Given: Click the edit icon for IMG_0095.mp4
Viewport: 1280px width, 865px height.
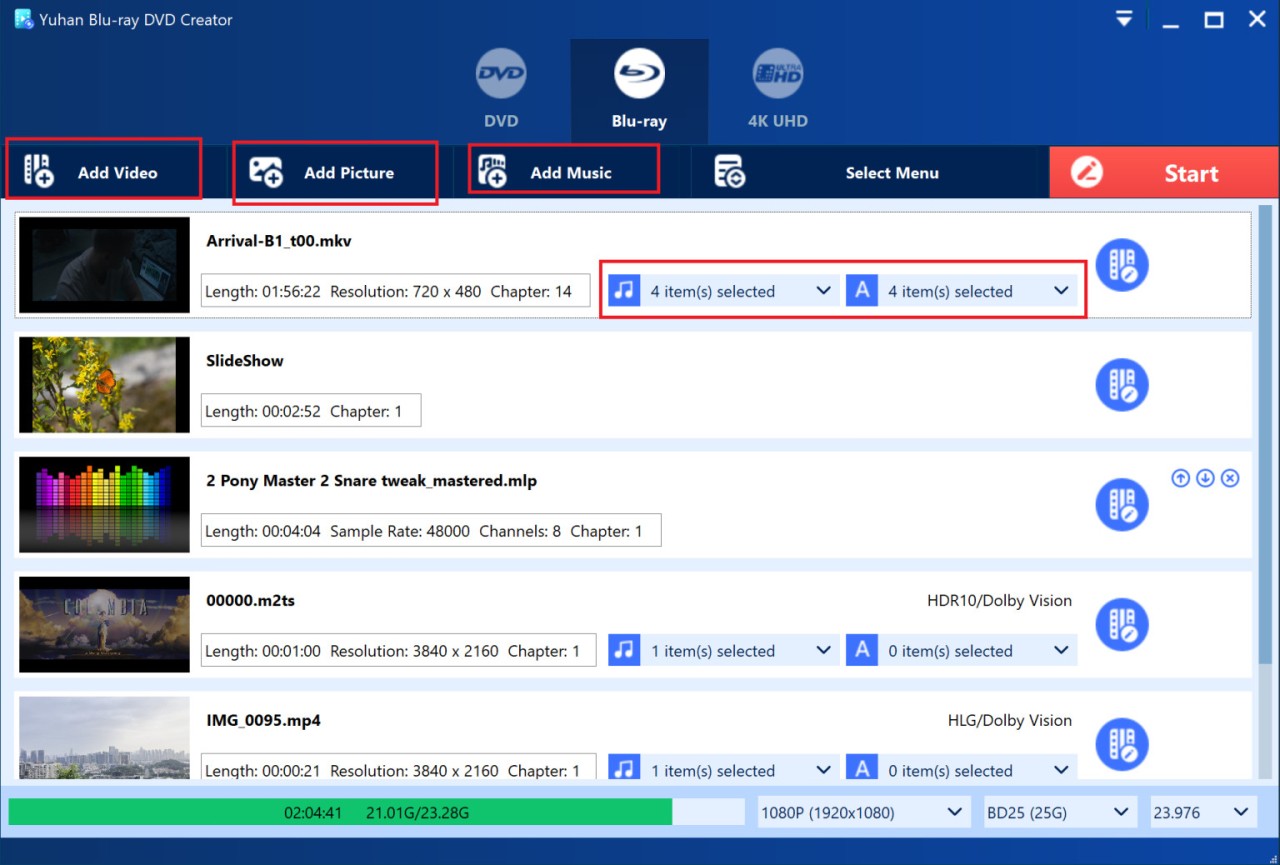Looking at the screenshot, I should coord(1121,744).
